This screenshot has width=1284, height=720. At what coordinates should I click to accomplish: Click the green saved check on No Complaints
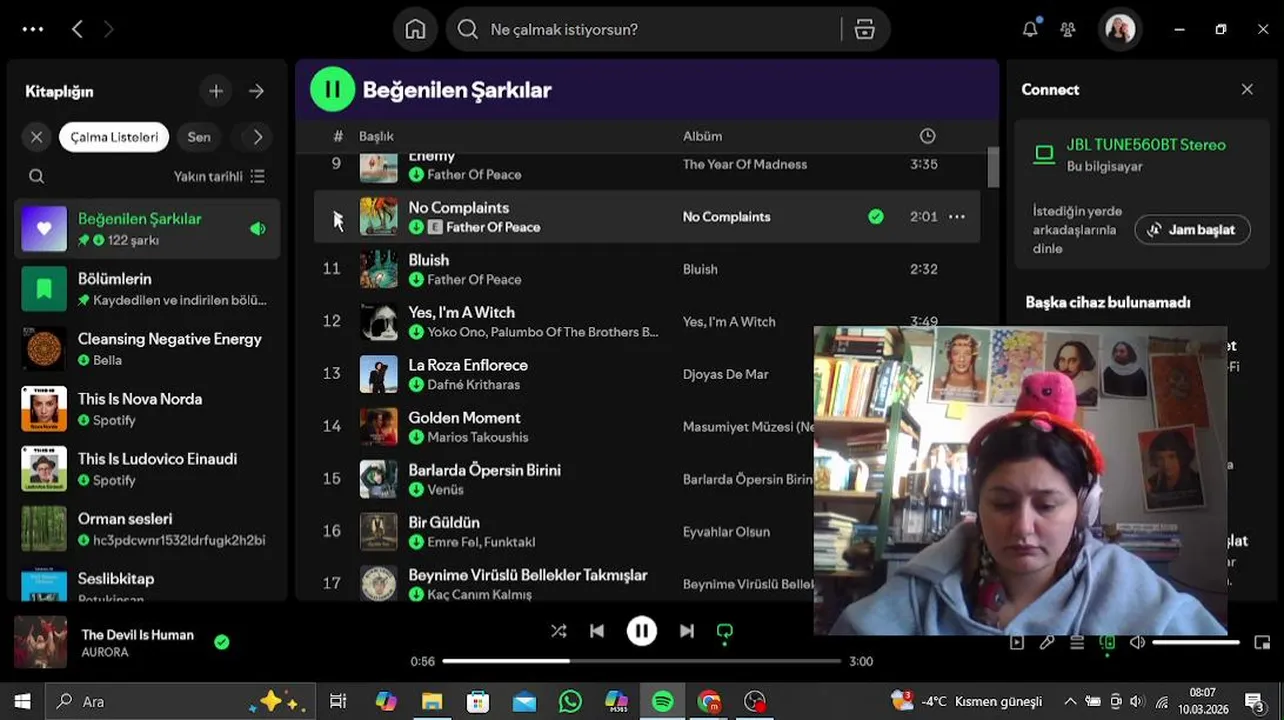pos(876,216)
